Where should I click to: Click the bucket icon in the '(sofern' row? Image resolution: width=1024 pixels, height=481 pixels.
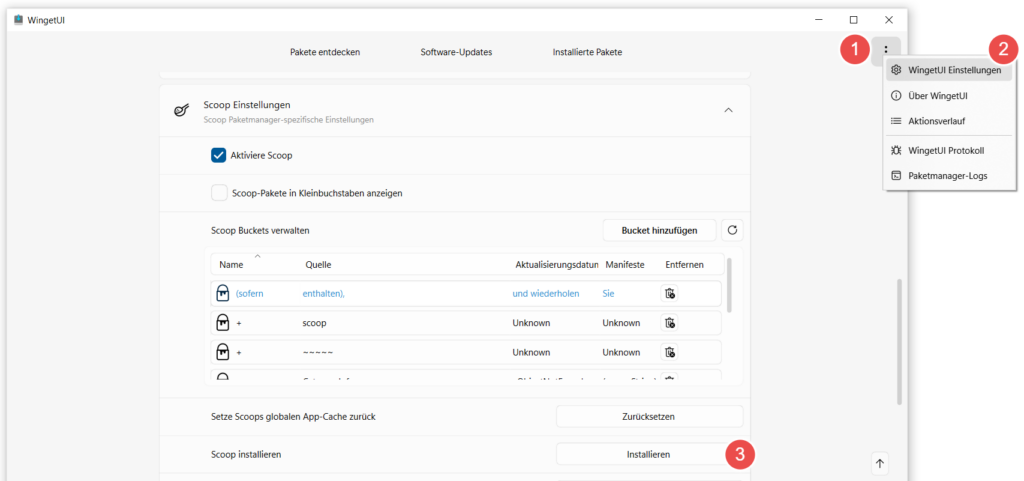tap(223, 294)
